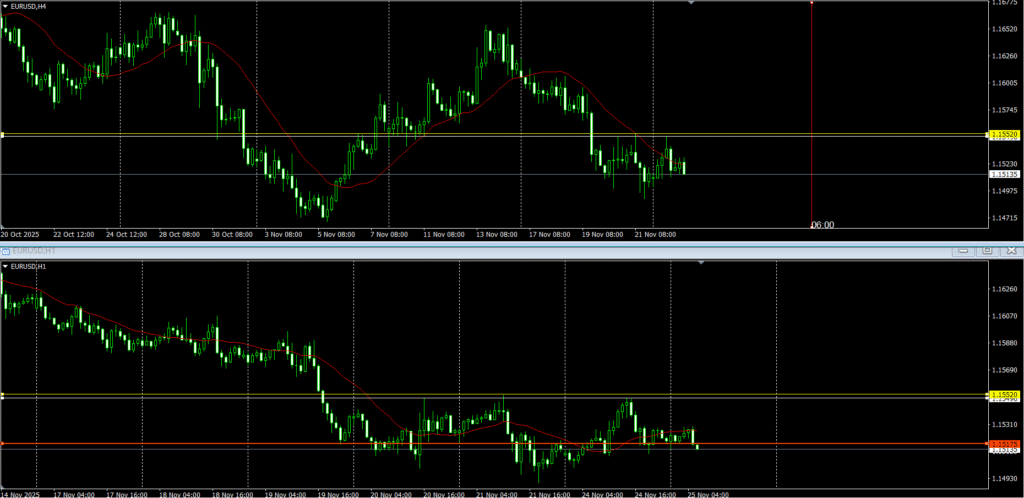Select the orange 1.15175 price label on H1
This screenshot has height=498, width=1024.
1003,443
